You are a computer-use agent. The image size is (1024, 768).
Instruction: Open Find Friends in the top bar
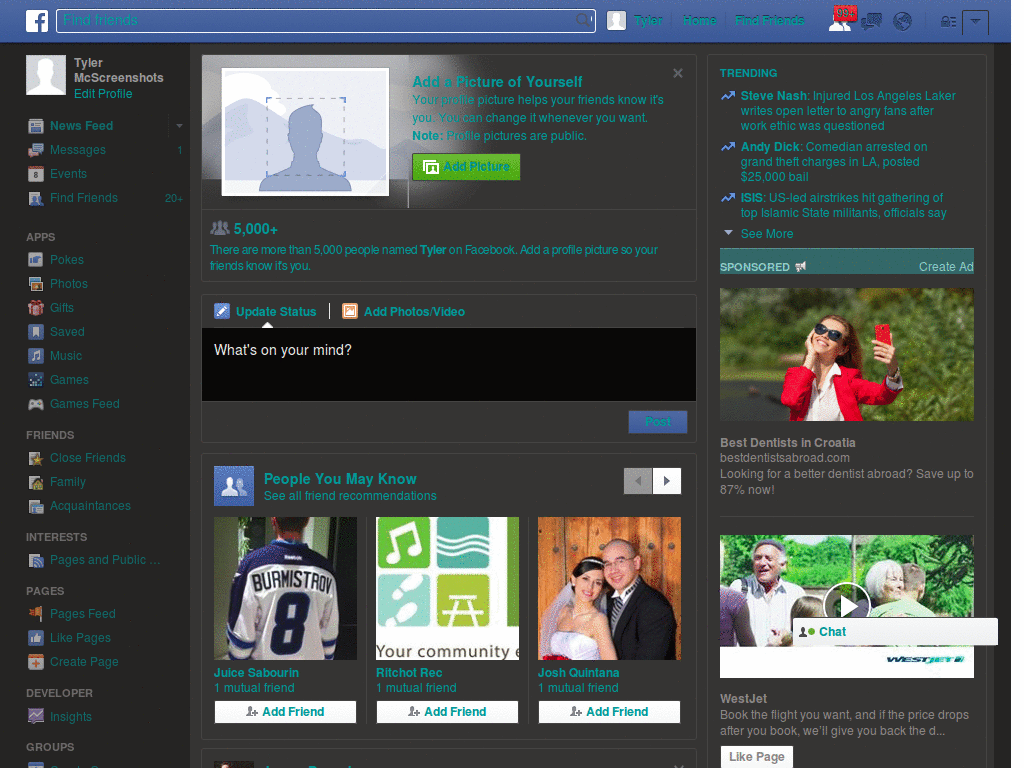(769, 21)
